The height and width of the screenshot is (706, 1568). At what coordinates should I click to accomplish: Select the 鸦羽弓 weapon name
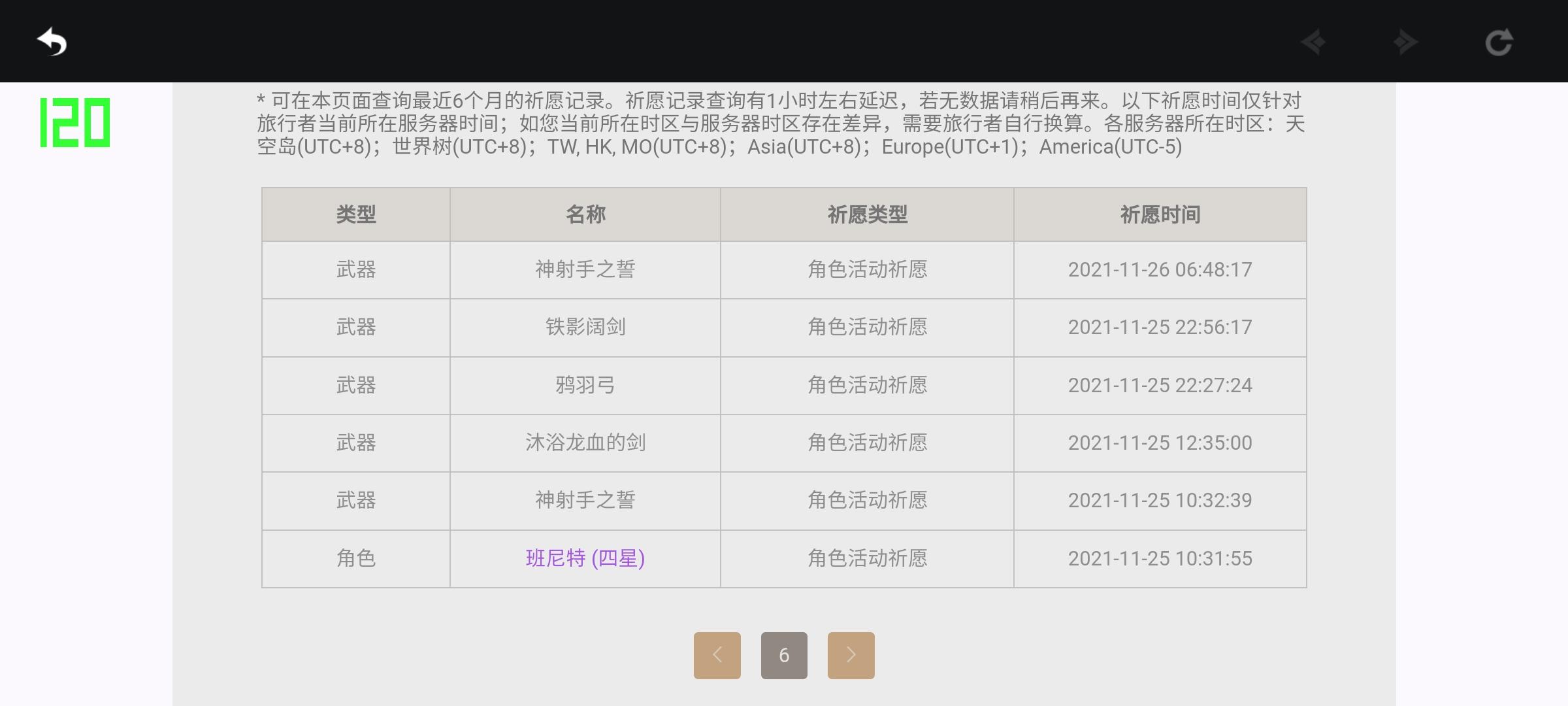(585, 385)
